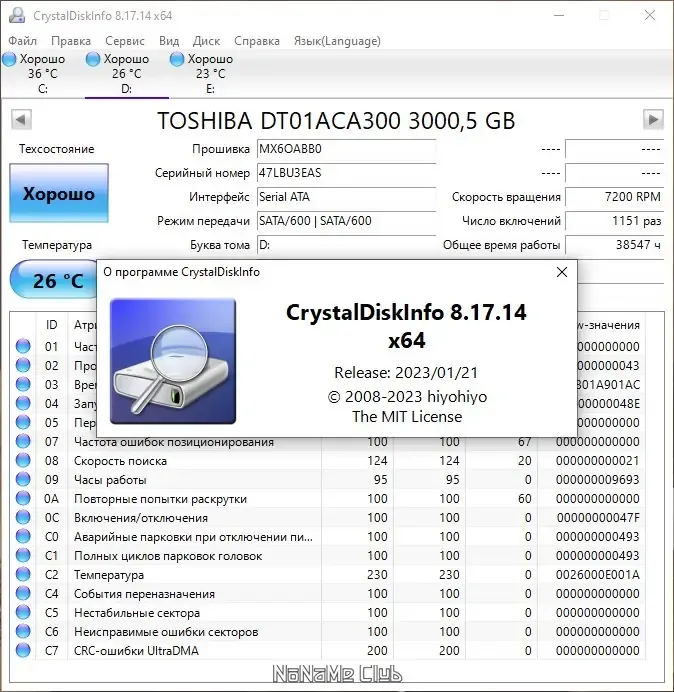Select Часы работы attribute name

tap(110, 480)
